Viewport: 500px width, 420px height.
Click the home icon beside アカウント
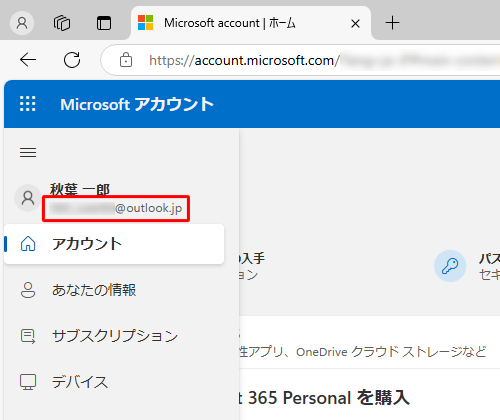point(28,244)
